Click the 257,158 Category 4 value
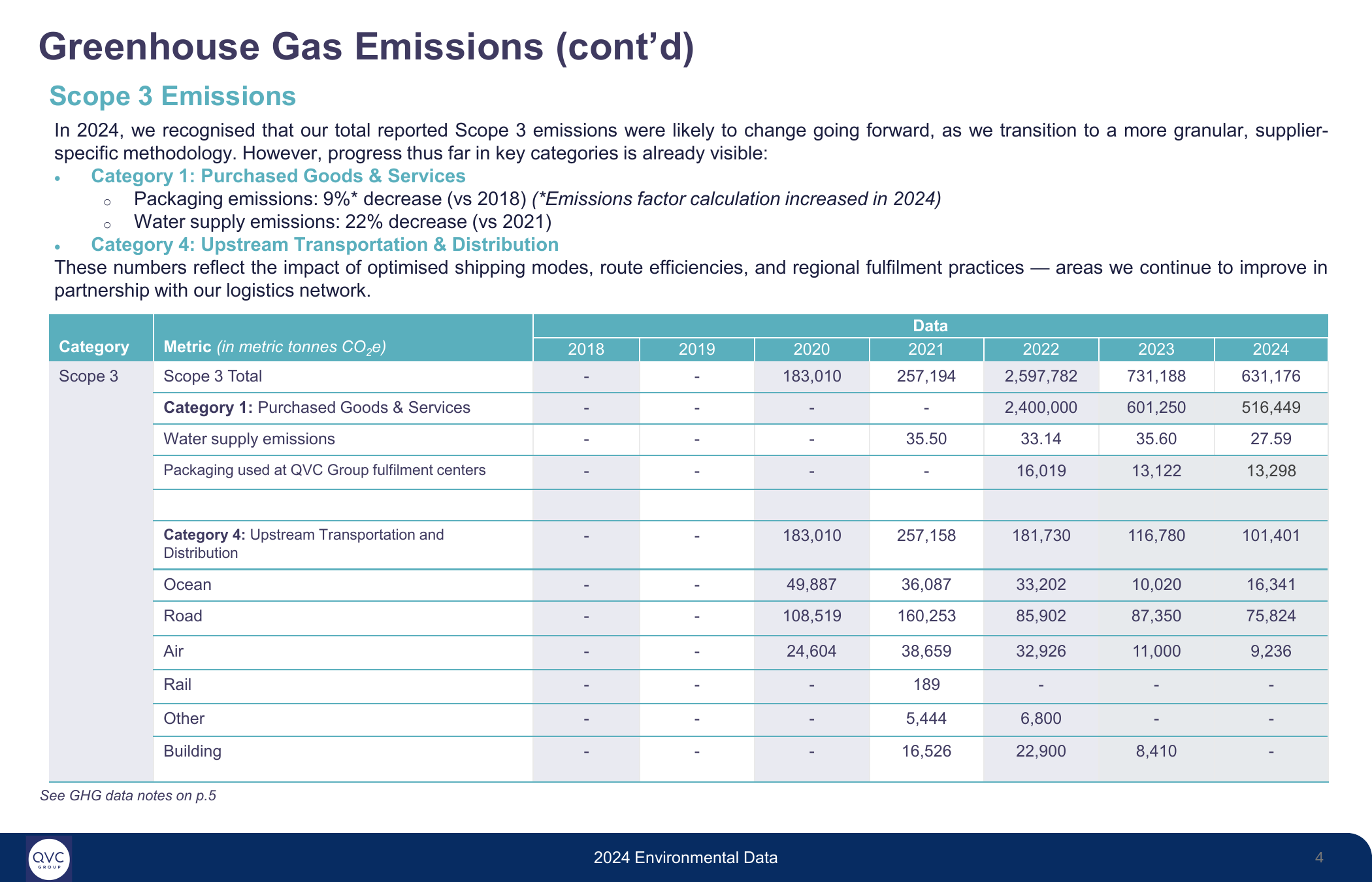Screen dimensions: 1372x882 tap(926, 536)
